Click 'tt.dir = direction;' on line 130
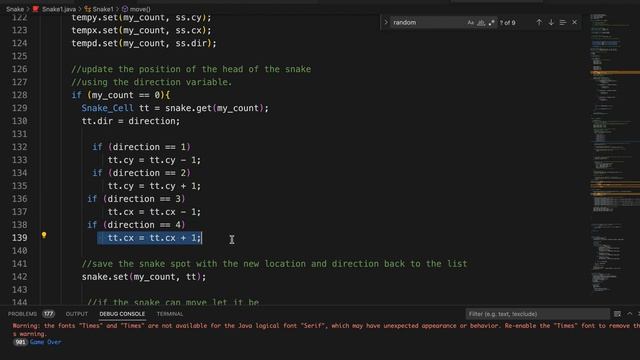 click(131, 121)
